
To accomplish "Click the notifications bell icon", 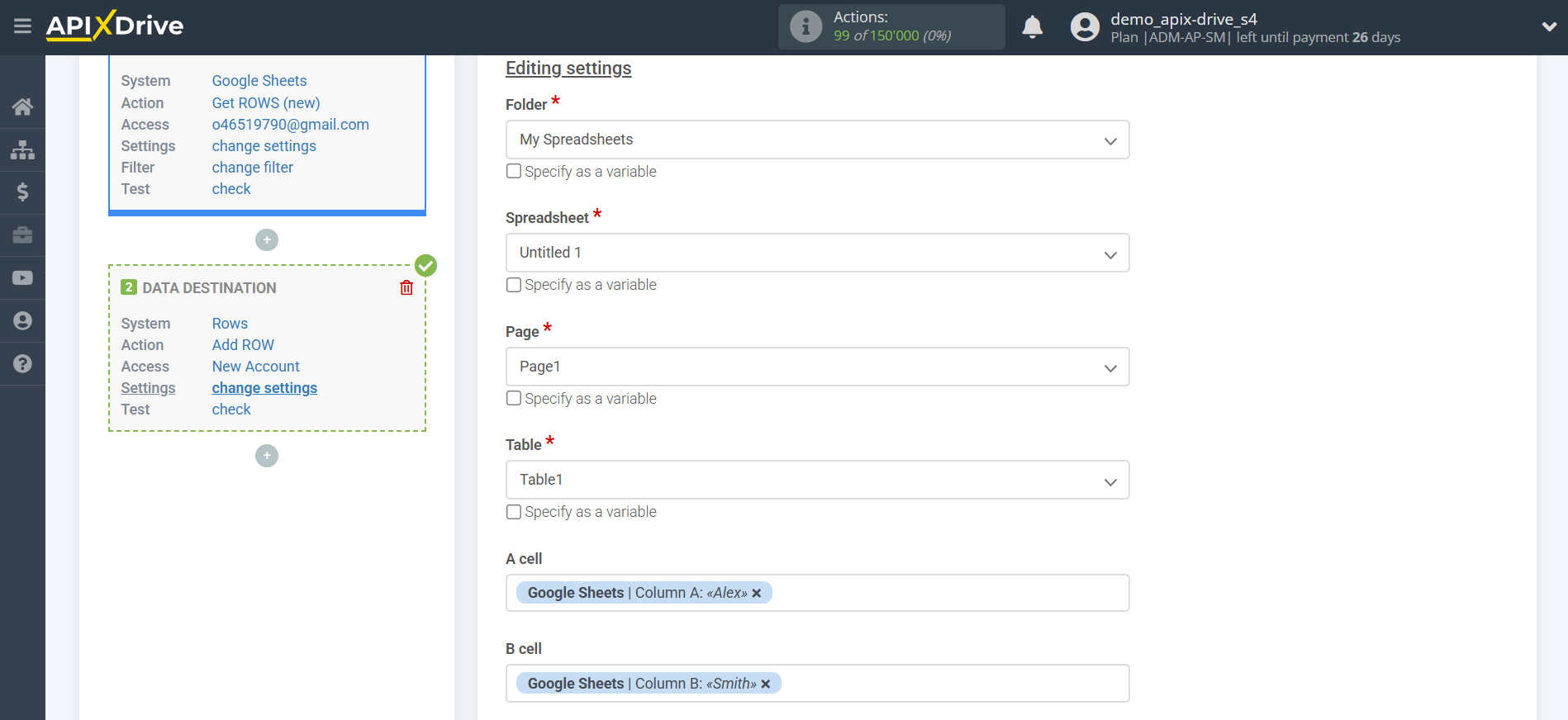I will pos(1032,26).
